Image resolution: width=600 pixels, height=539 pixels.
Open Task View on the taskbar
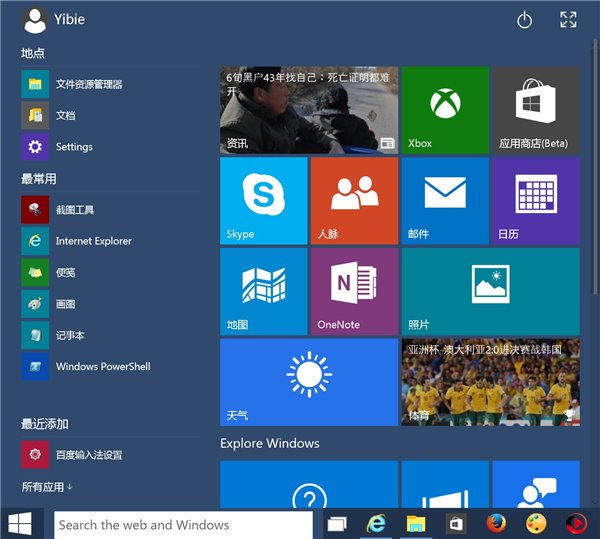[337, 524]
